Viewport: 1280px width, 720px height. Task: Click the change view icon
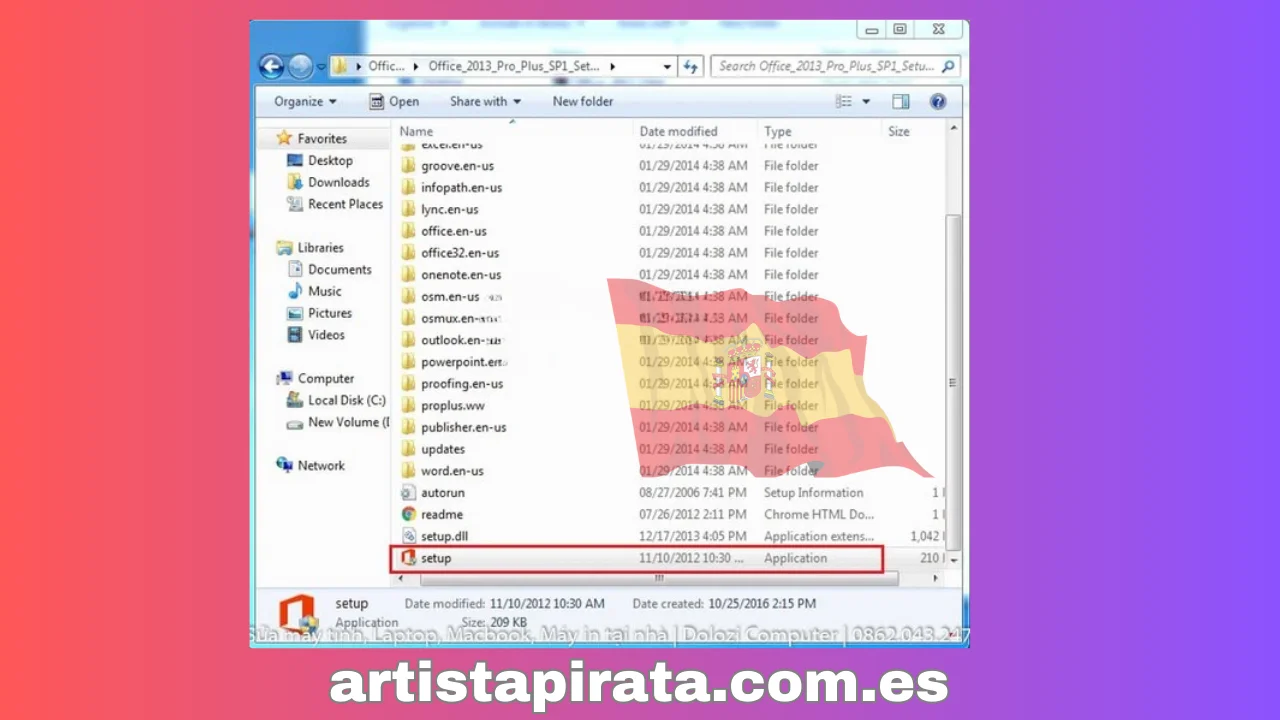click(844, 101)
